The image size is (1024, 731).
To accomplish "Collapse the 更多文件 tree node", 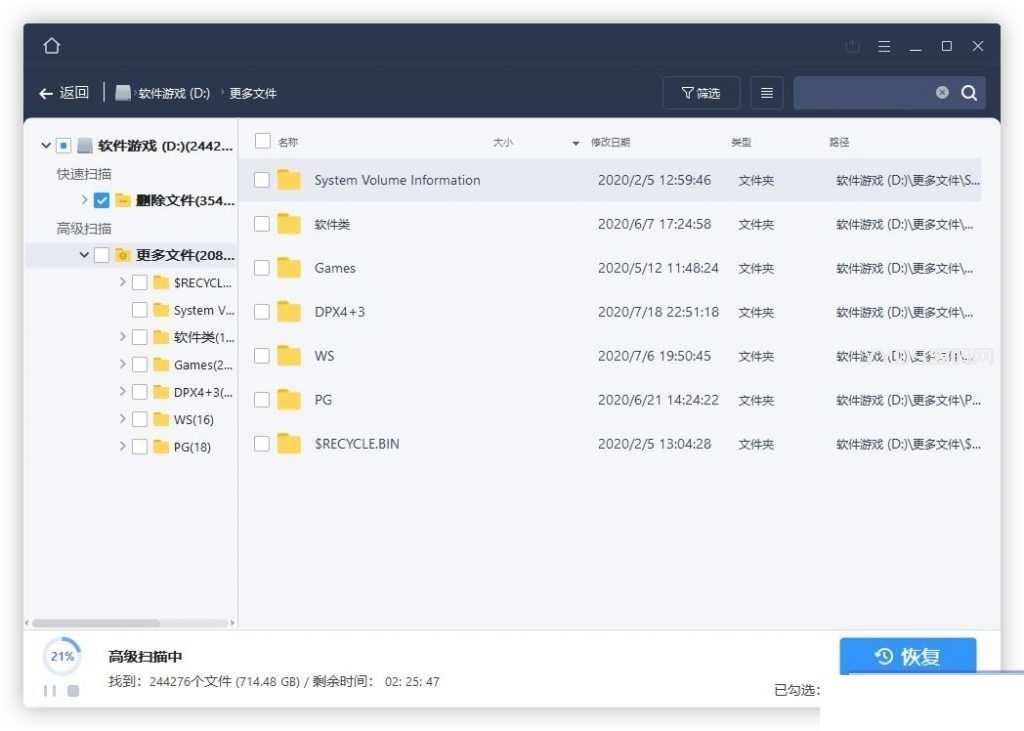I will point(84,255).
